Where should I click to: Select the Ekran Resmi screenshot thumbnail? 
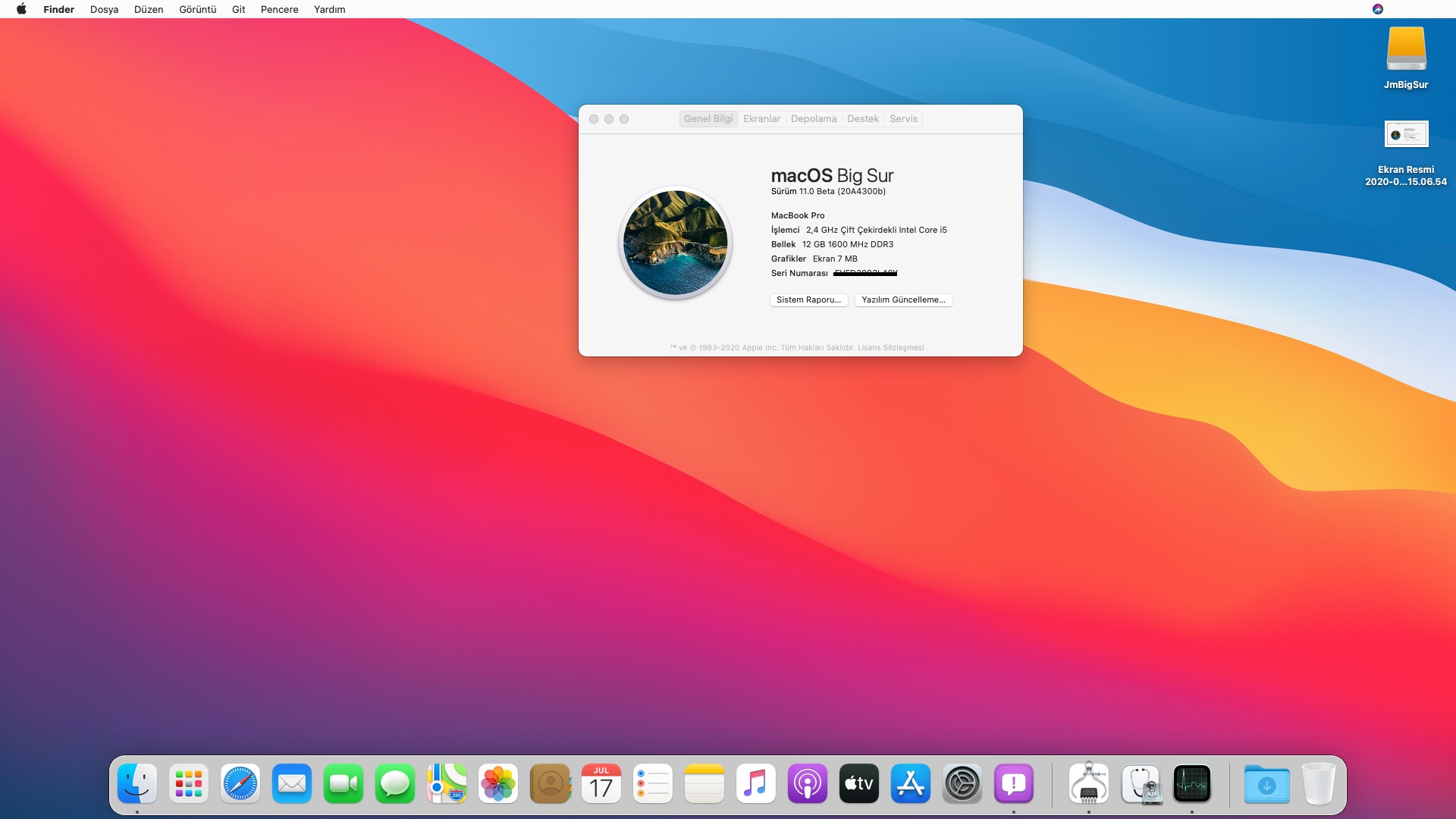point(1406,135)
